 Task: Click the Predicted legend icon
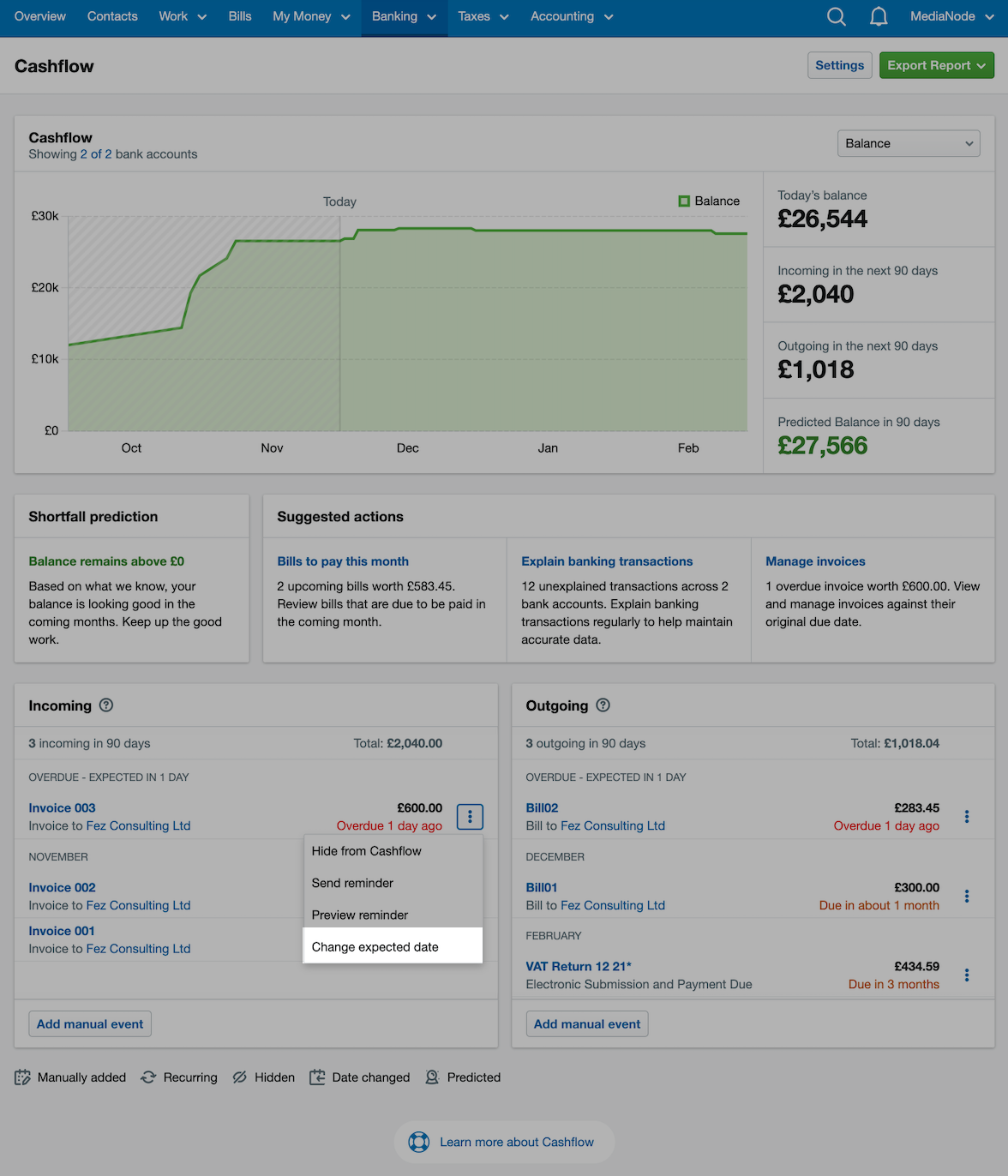[432, 1077]
